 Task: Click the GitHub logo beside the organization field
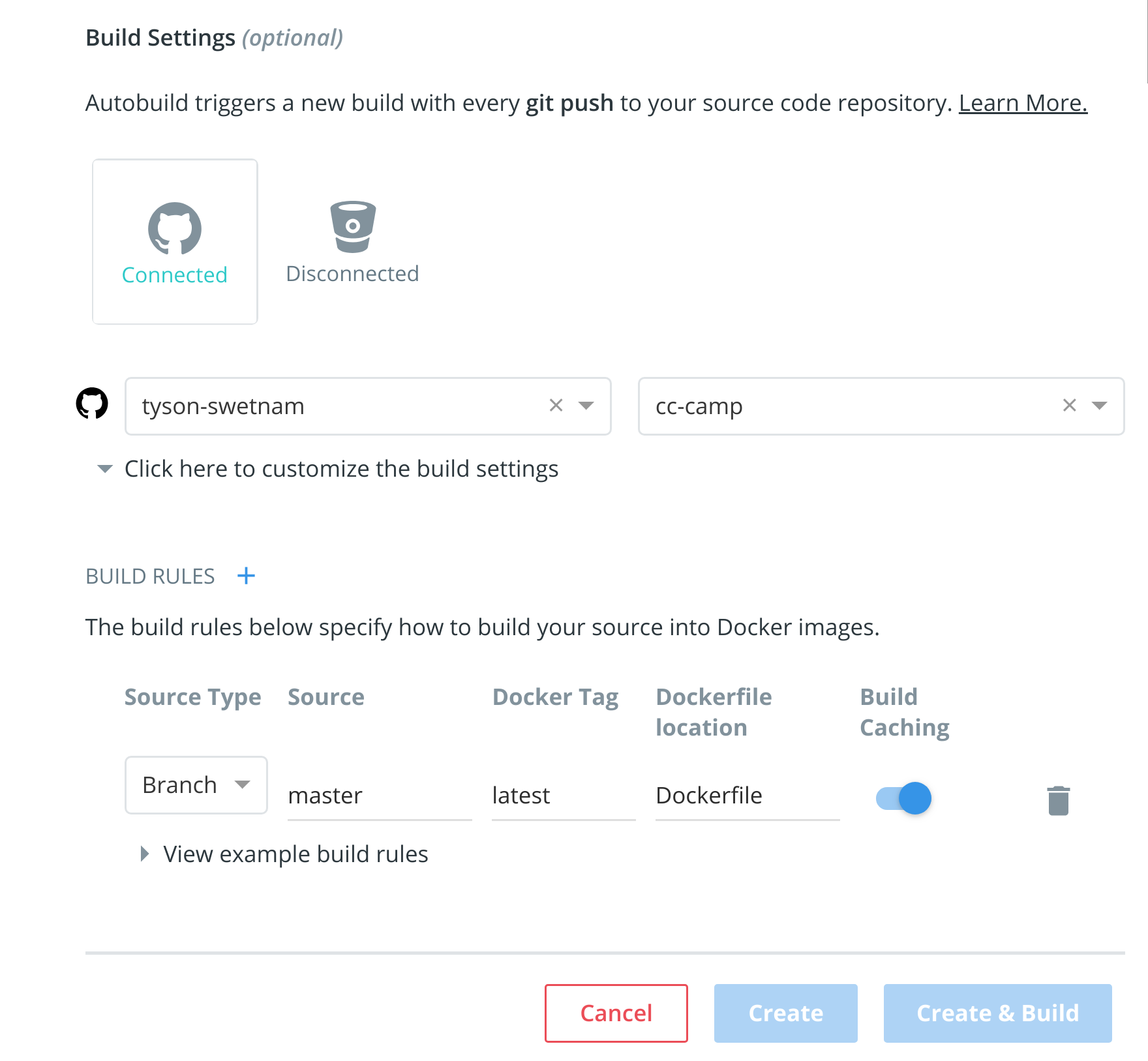pos(92,404)
